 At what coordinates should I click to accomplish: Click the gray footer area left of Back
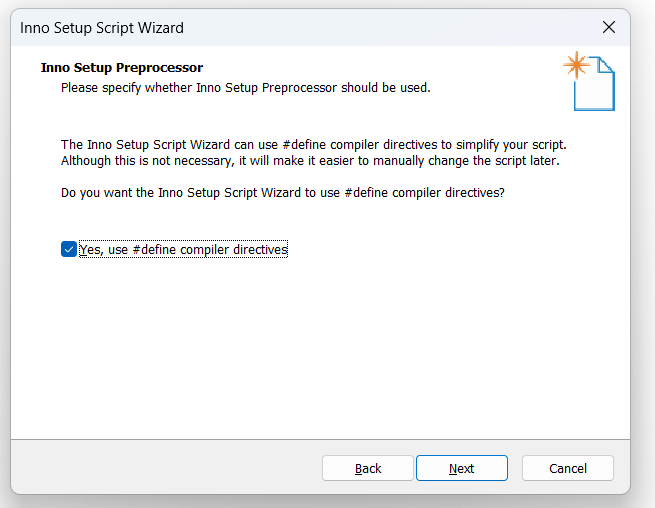point(166,468)
